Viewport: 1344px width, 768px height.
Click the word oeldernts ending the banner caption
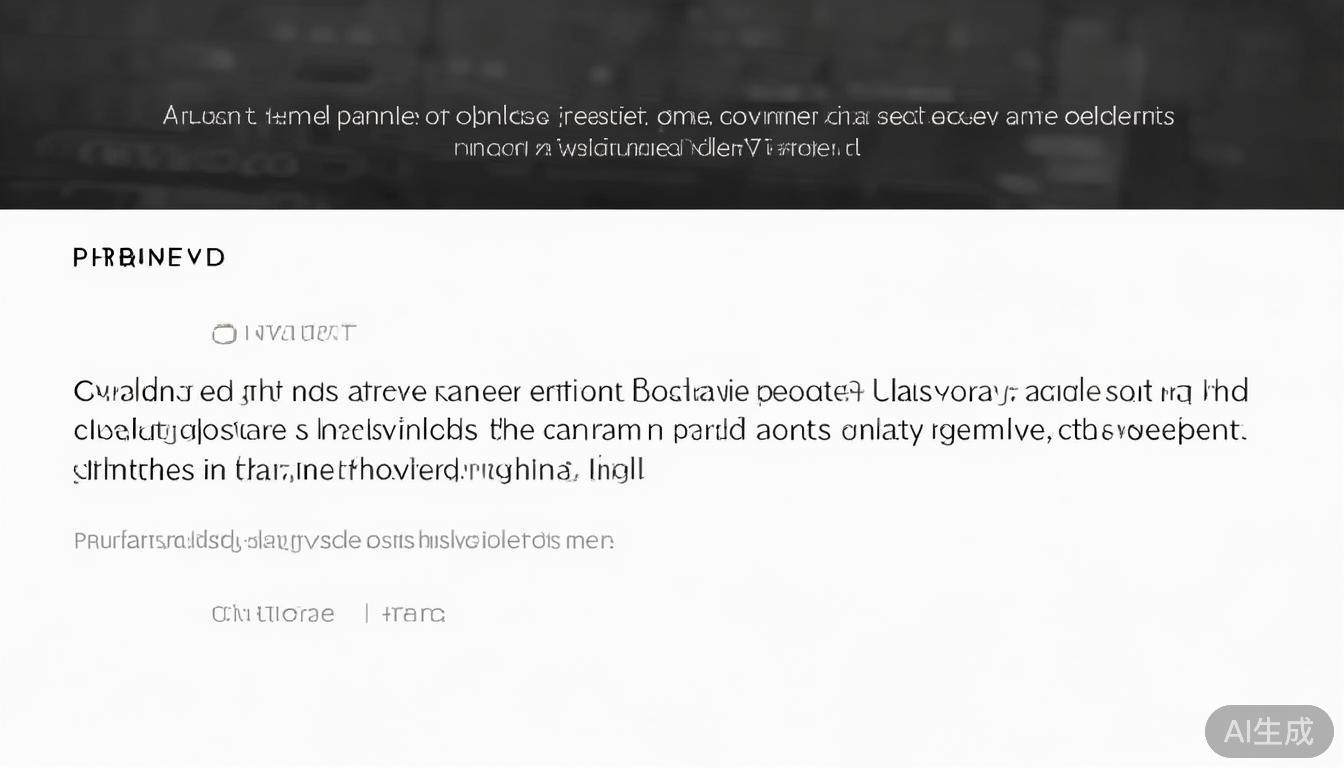click(1119, 117)
